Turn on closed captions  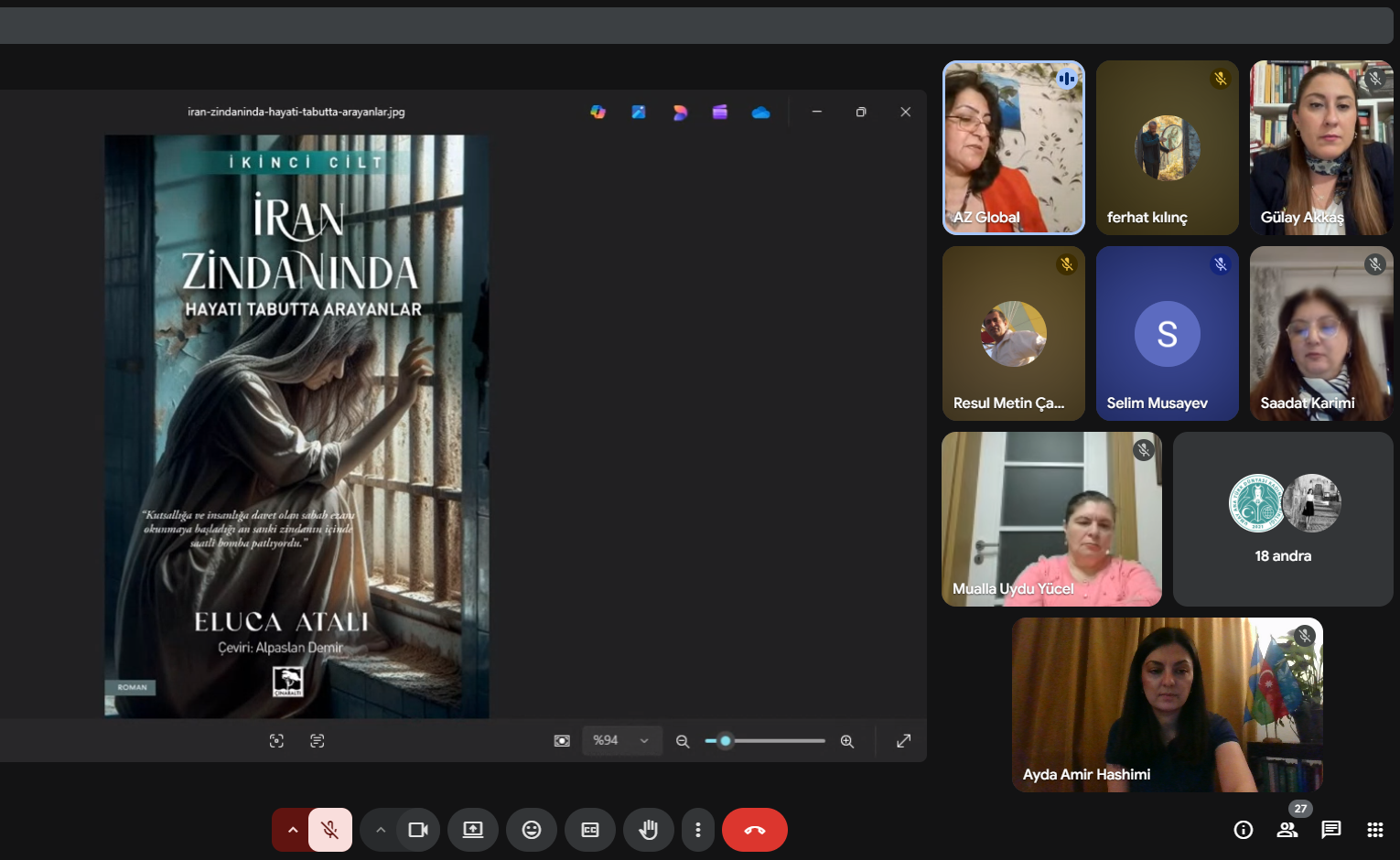point(590,830)
